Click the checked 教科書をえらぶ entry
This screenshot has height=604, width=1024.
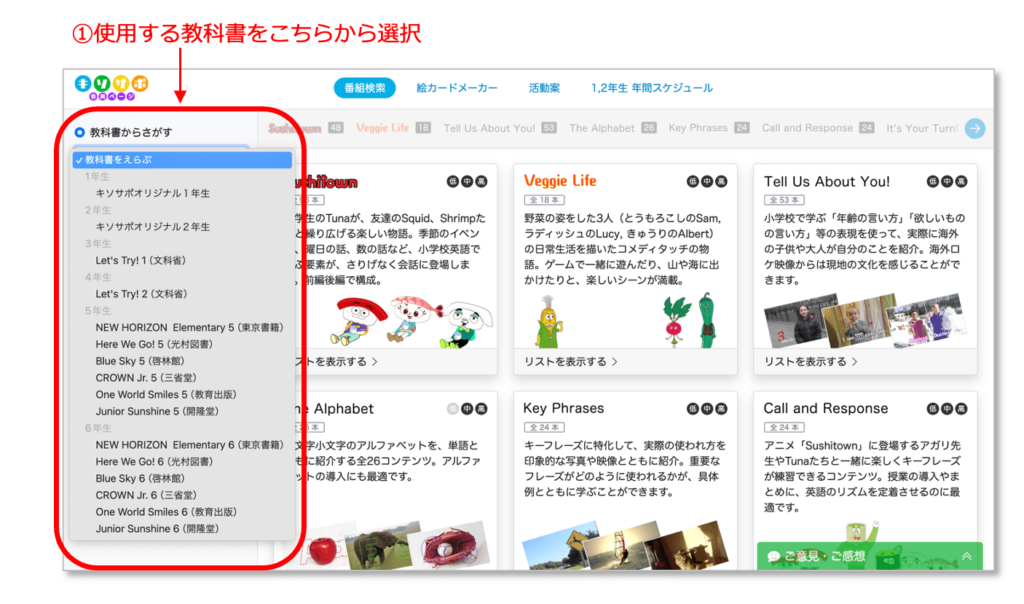tap(121, 158)
